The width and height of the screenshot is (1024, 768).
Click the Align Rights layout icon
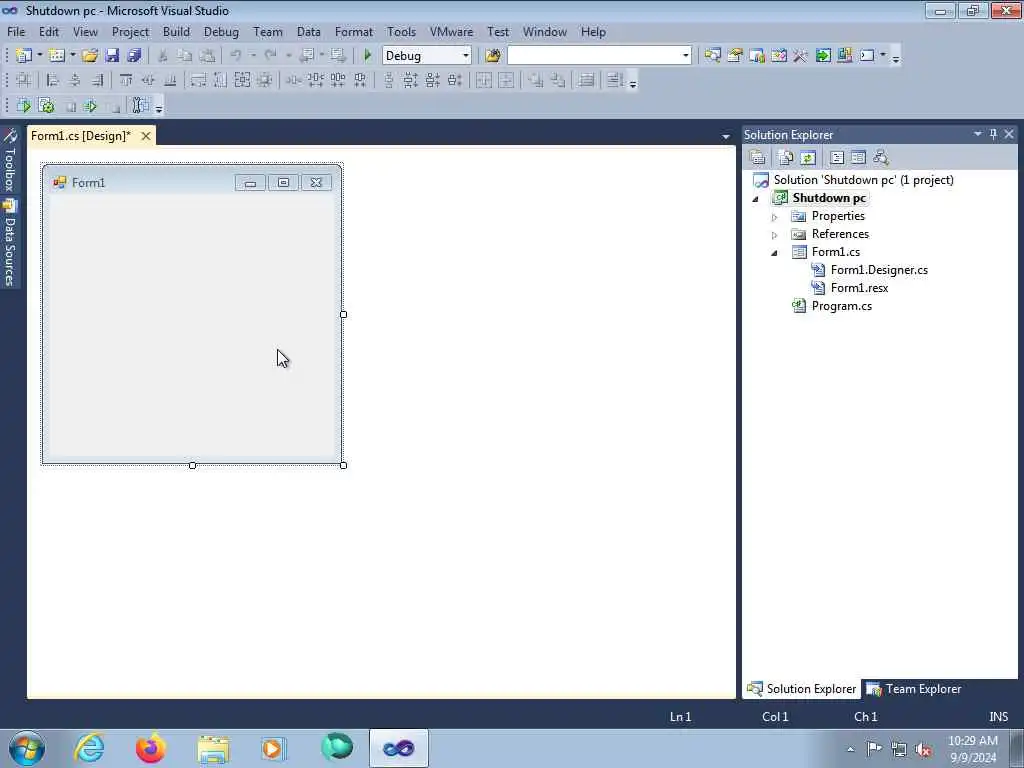pos(97,80)
